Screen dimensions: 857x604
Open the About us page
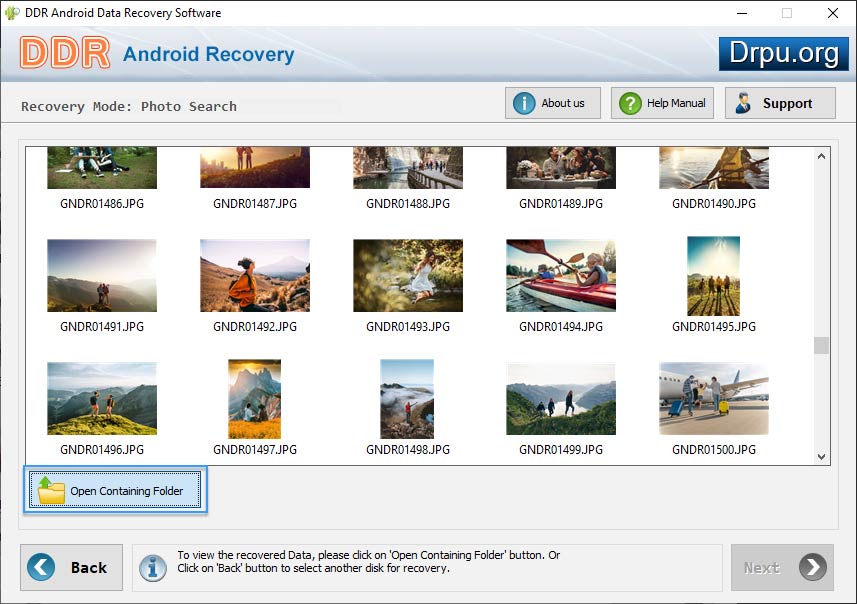pos(553,103)
